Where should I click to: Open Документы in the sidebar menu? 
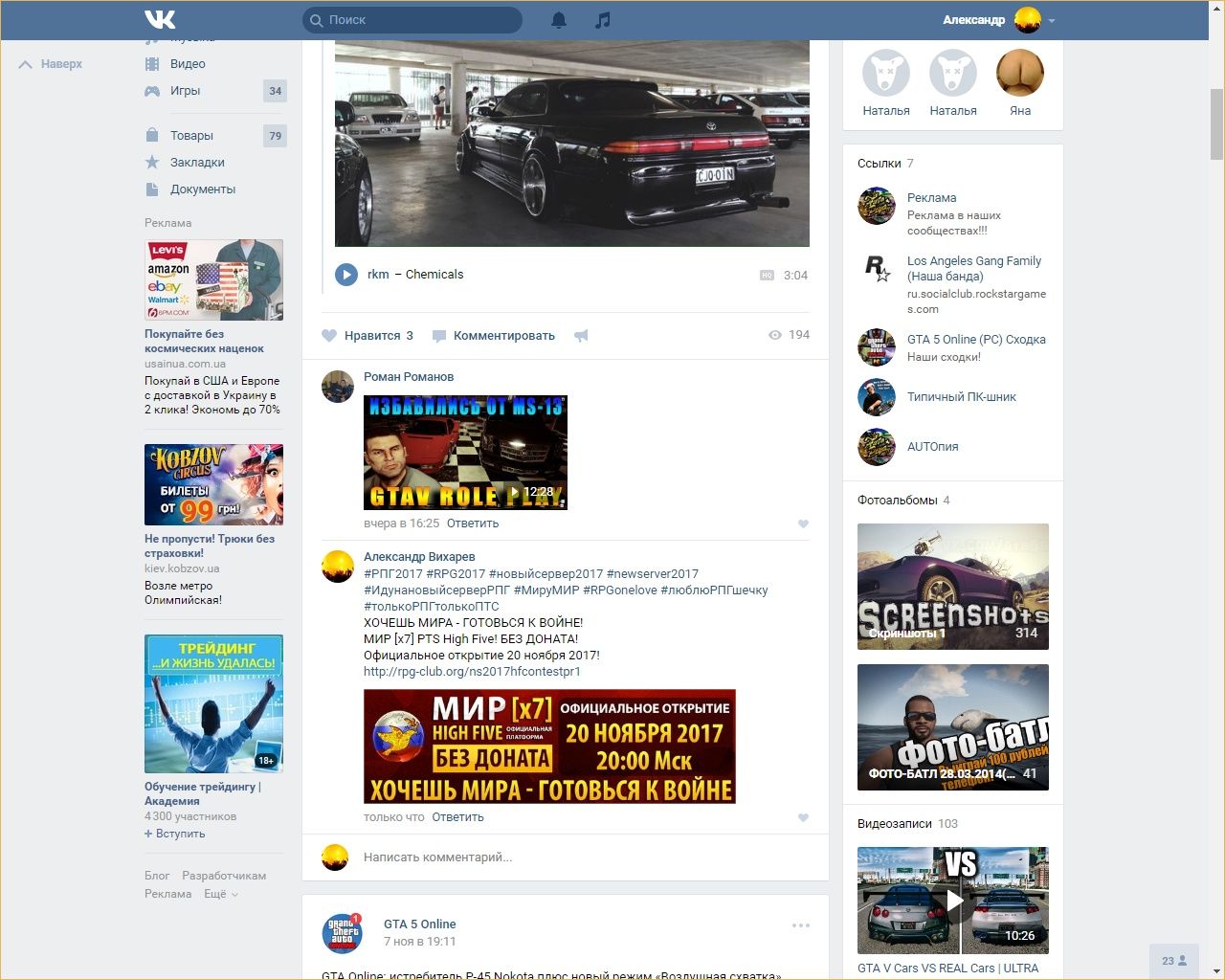pos(203,189)
